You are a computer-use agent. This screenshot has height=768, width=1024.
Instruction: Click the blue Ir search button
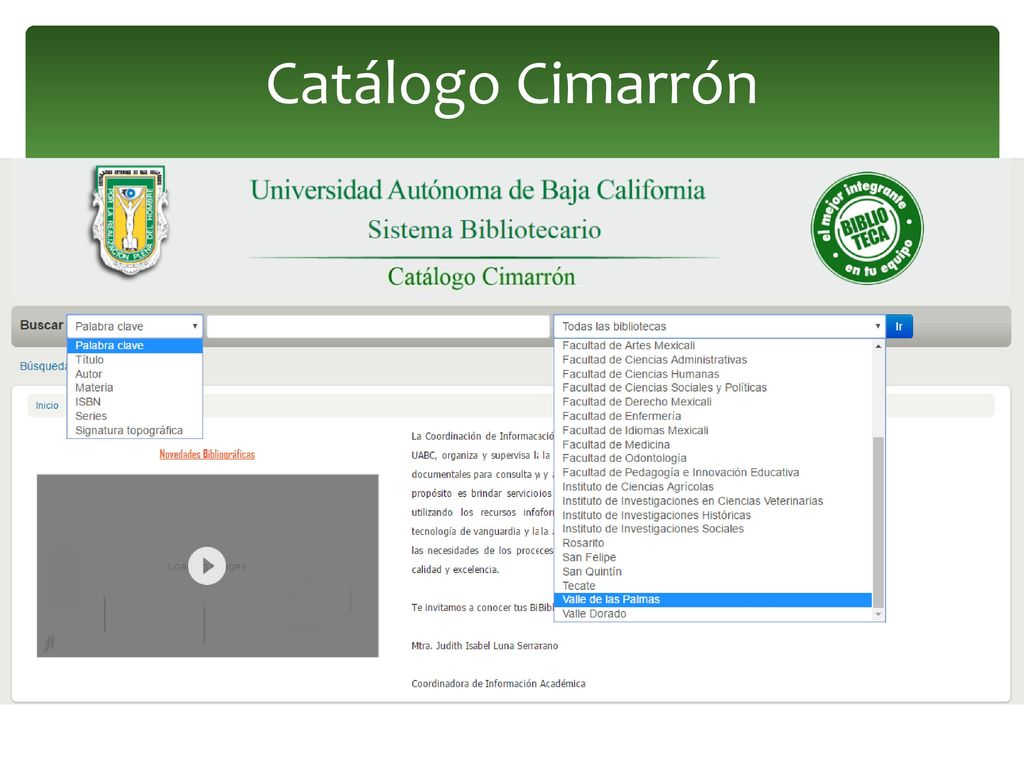(899, 327)
